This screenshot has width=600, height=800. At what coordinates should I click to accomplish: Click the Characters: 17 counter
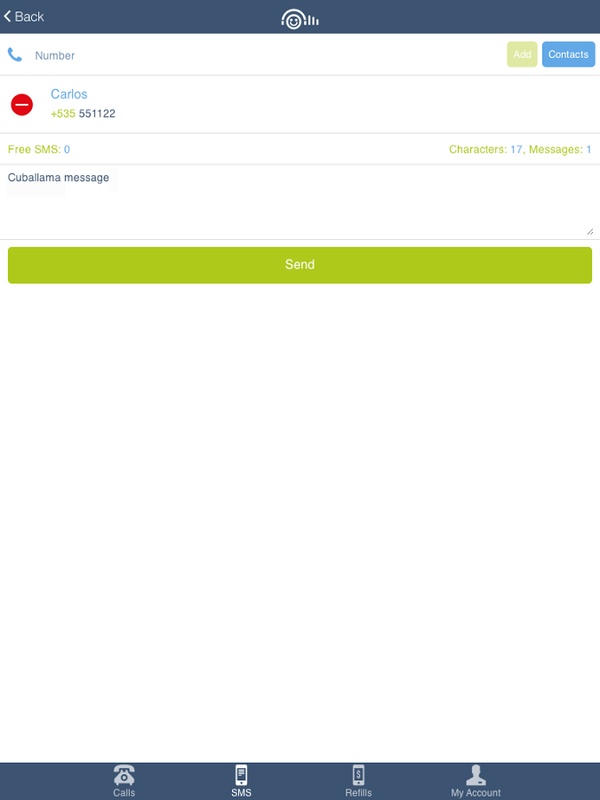(x=486, y=149)
